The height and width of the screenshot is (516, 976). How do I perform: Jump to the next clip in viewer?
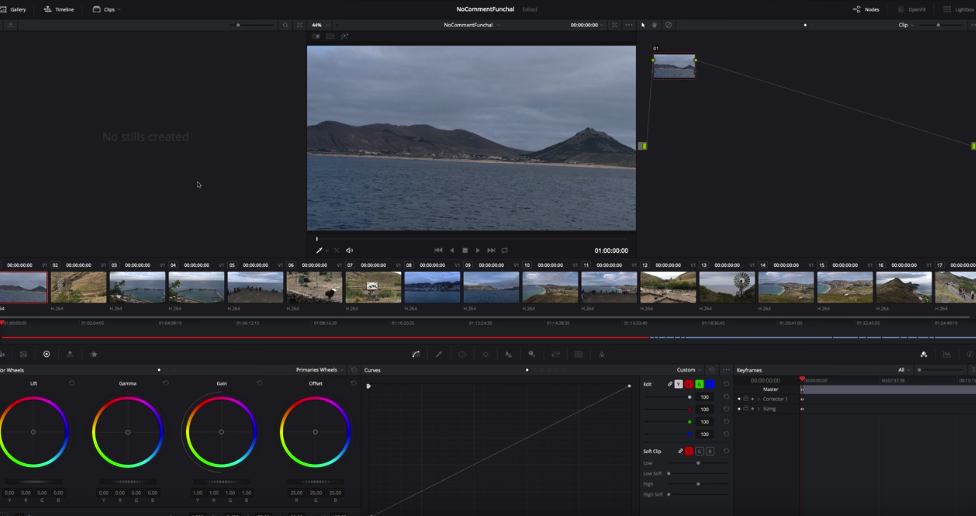click(491, 250)
